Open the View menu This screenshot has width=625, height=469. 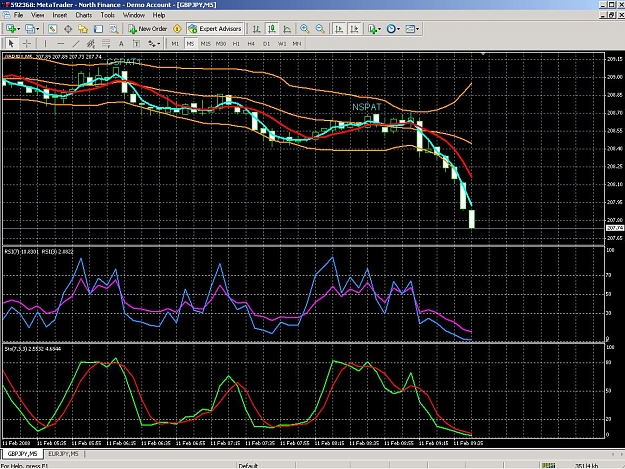pos(37,15)
